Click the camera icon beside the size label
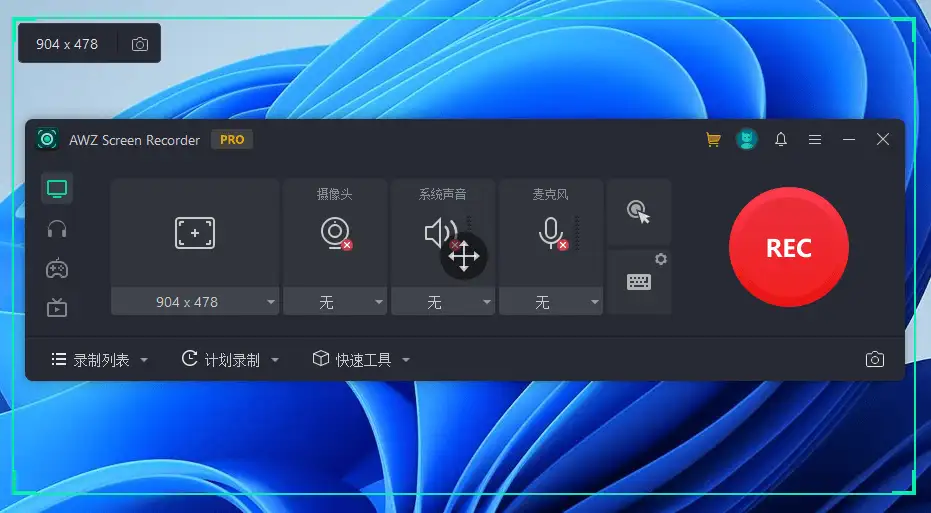The image size is (931, 513). pyautogui.click(x=140, y=44)
